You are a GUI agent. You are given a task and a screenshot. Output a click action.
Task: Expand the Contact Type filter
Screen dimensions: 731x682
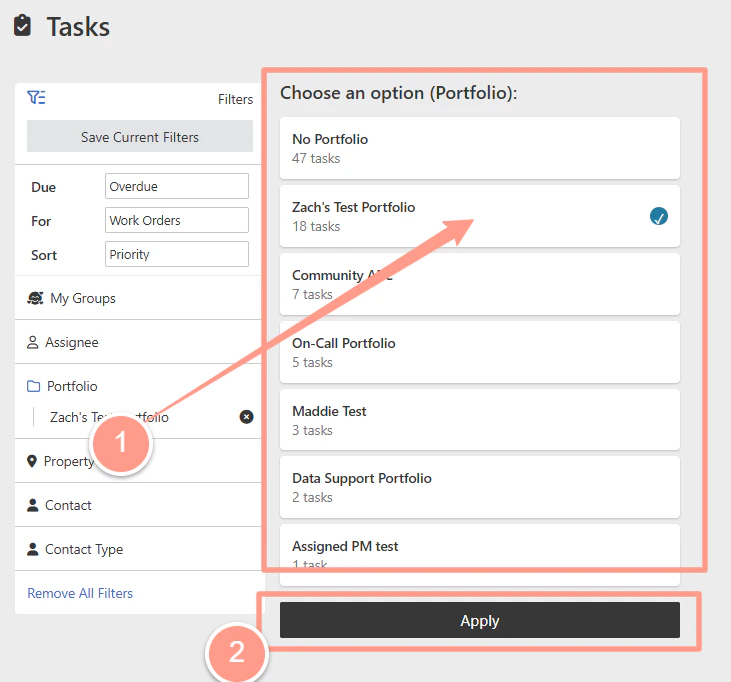pyautogui.click(x=138, y=549)
